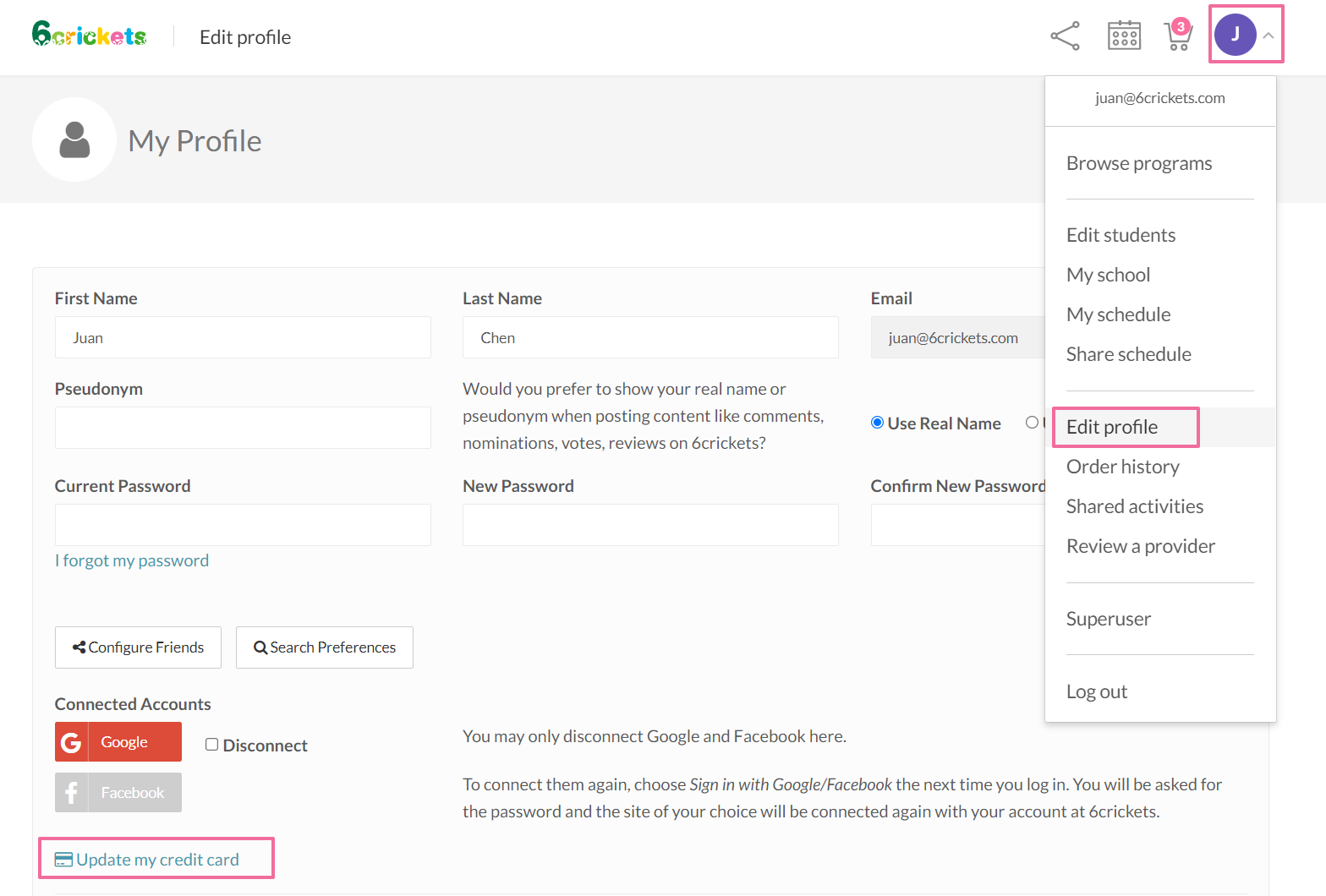The image size is (1326, 896).
Task: Click the 6crickets logo
Action: click(x=89, y=35)
